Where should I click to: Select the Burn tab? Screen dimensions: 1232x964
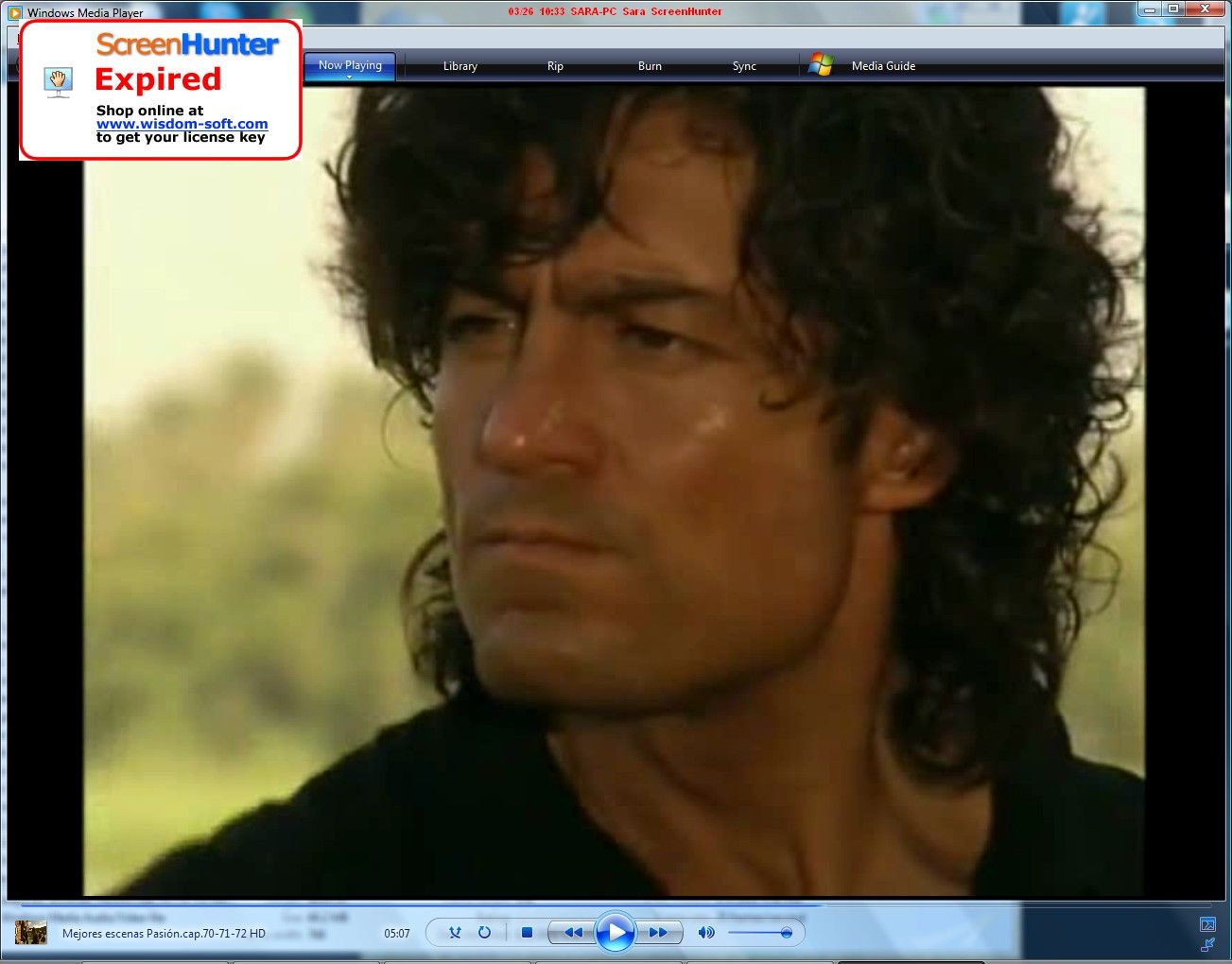point(650,66)
